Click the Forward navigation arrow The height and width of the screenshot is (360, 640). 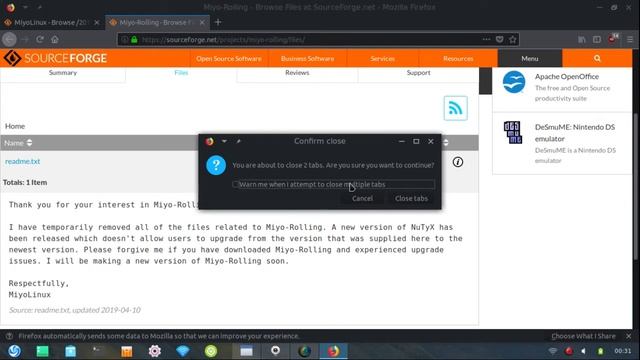coord(25,40)
